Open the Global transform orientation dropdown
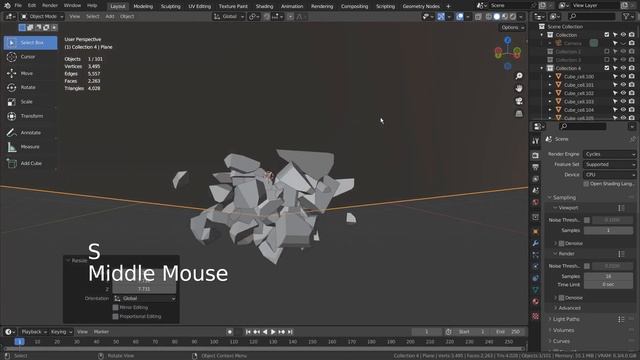The height and width of the screenshot is (360, 640). (x=229, y=17)
